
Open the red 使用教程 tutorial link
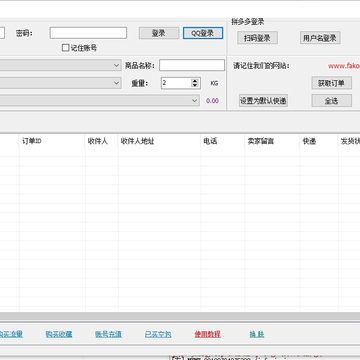click(208, 334)
